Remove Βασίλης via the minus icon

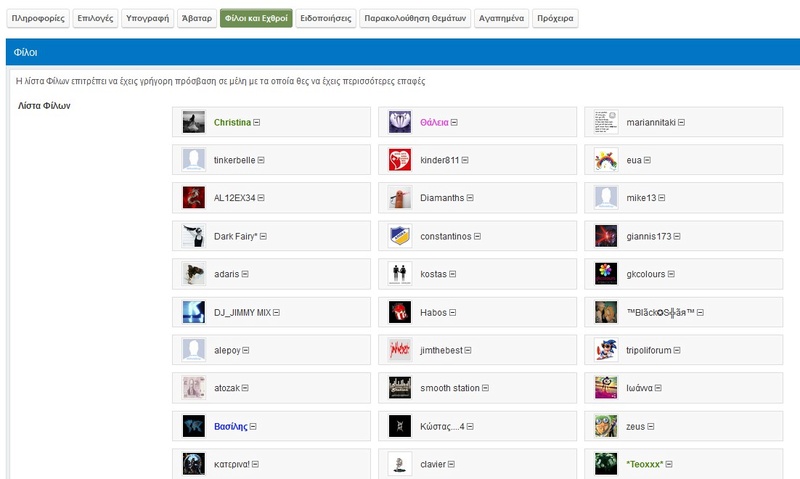(254, 426)
